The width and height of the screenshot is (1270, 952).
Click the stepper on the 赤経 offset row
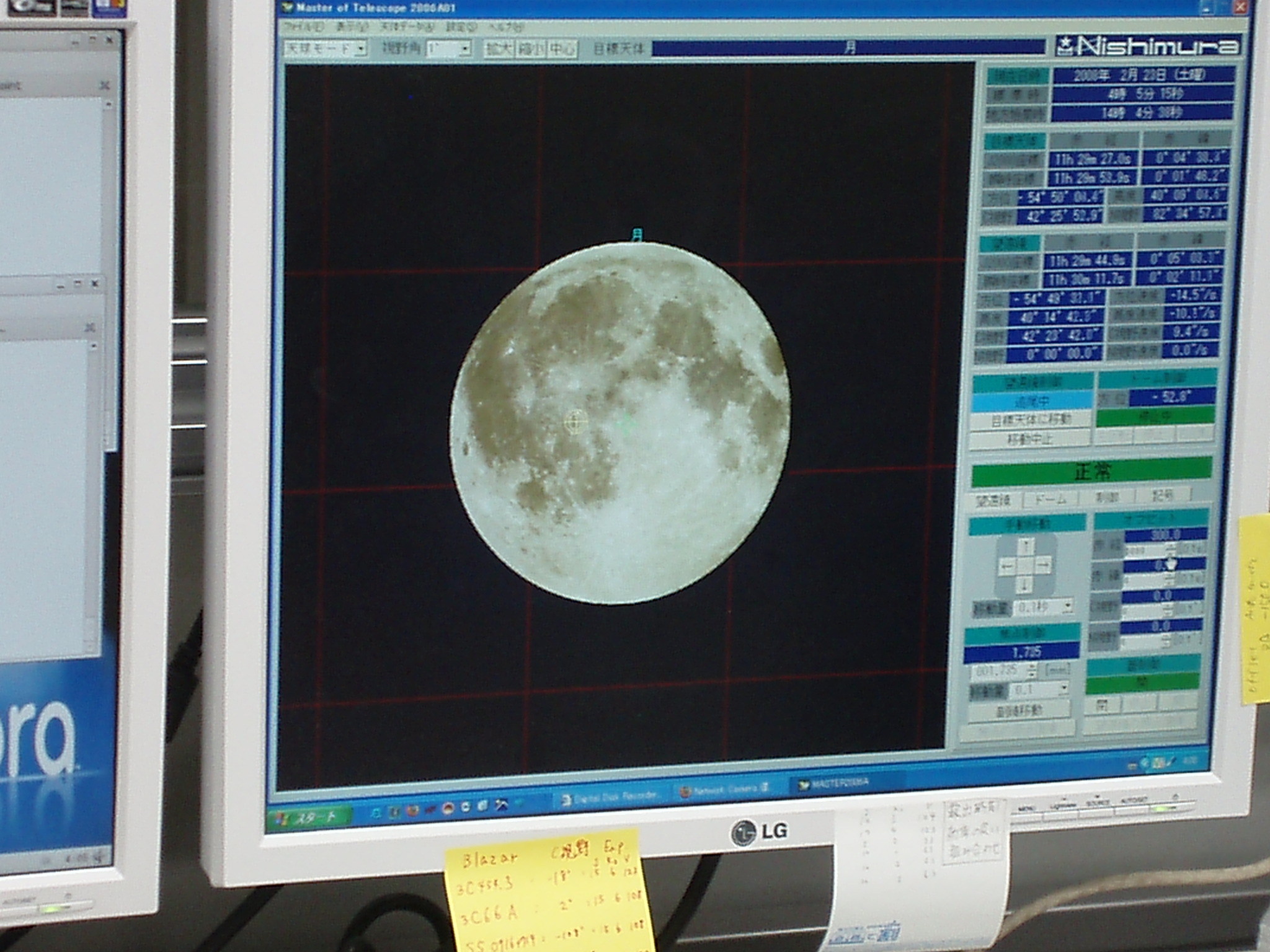coord(1170,549)
